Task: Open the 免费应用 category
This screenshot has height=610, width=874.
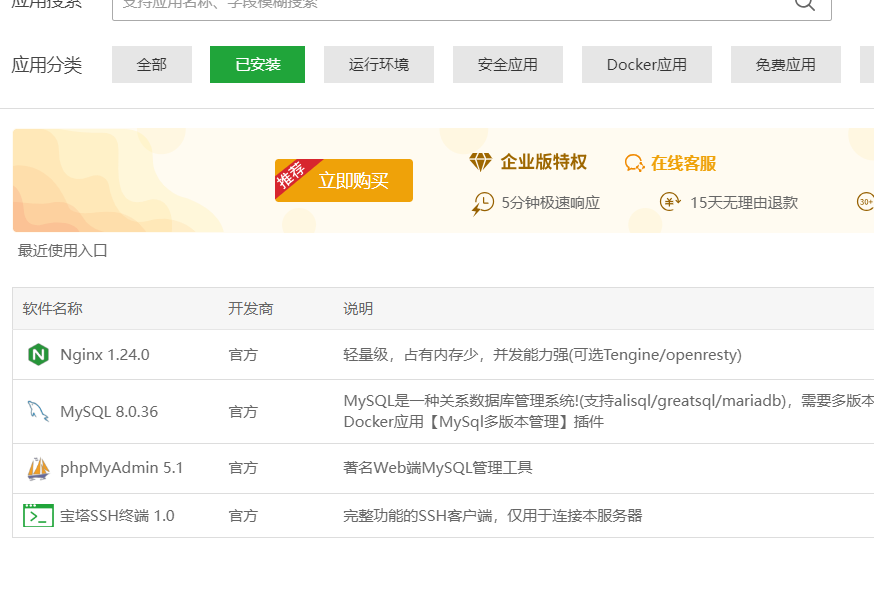Action: pos(785,65)
